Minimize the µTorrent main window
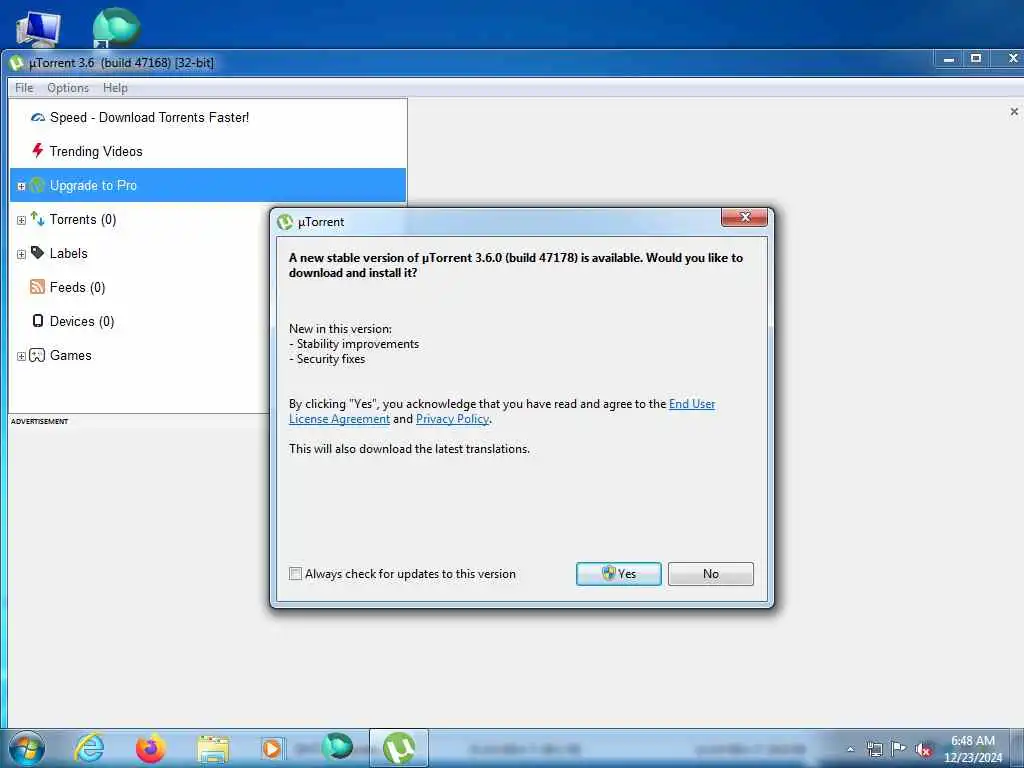 pyautogui.click(x=949, y=59)
